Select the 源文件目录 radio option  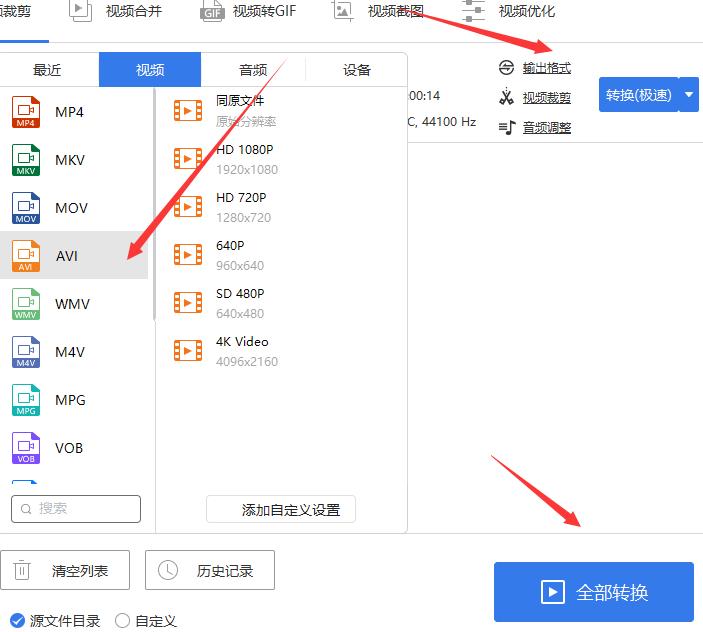(x=17, y=621)
